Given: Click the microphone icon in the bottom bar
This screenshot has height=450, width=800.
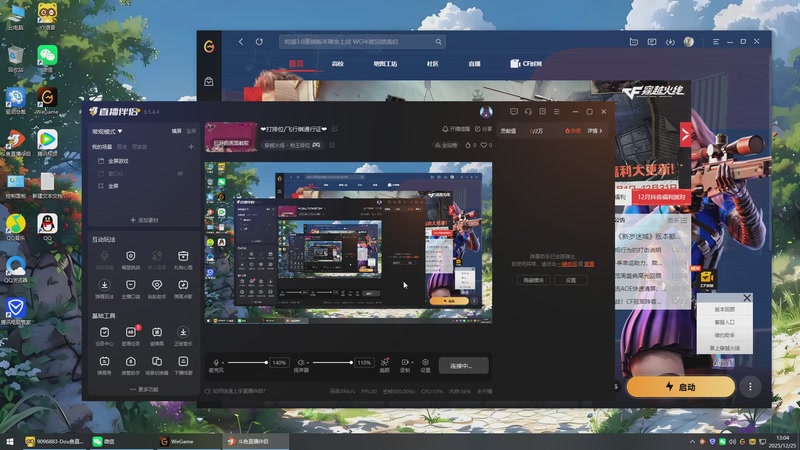Looking at the screenshot, I should pyautogui.click(x=216, y=362).
